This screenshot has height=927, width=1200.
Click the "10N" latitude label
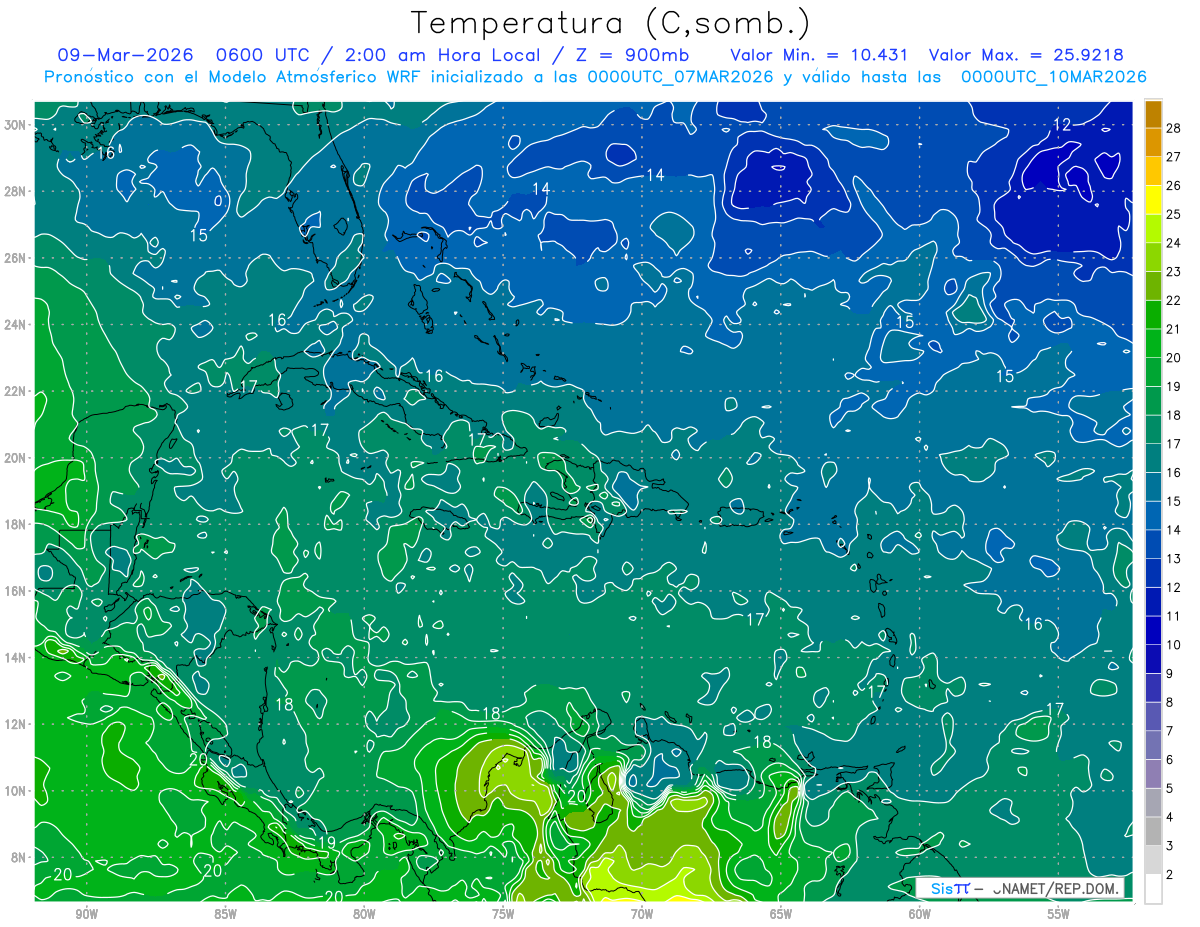point(14,790)
